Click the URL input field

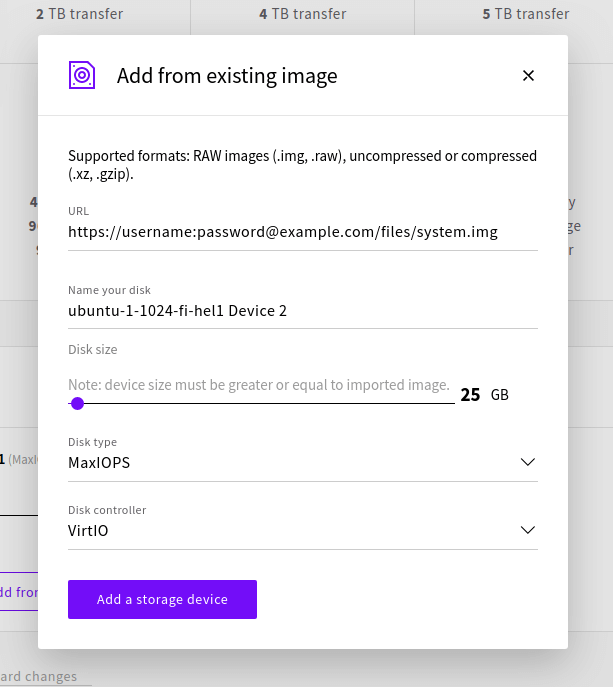pyautogui.click(x=302, y=232)
